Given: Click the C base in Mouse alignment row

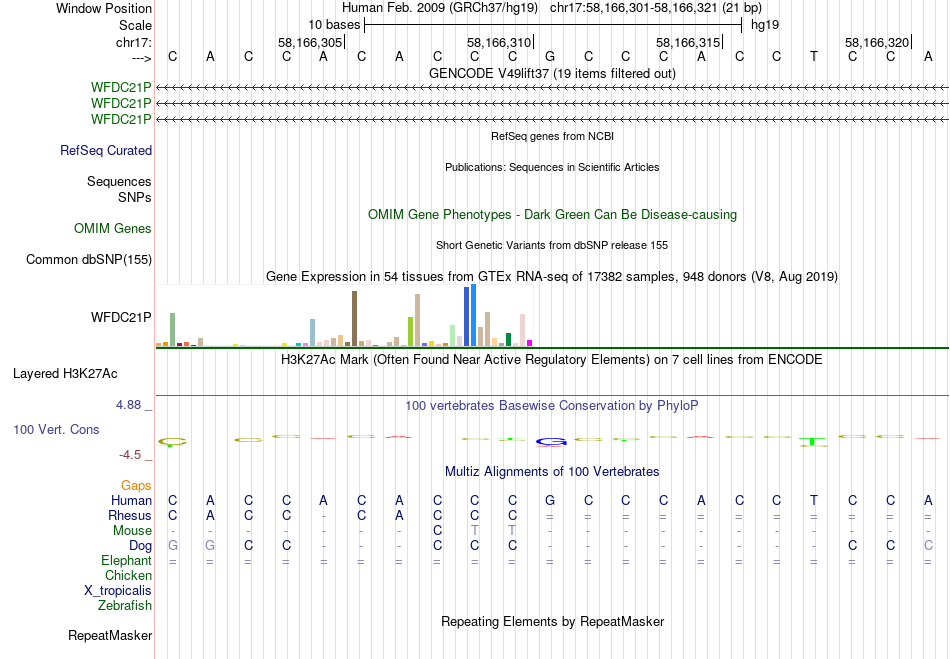Looking at the screenshot, I should click(437, 531).
